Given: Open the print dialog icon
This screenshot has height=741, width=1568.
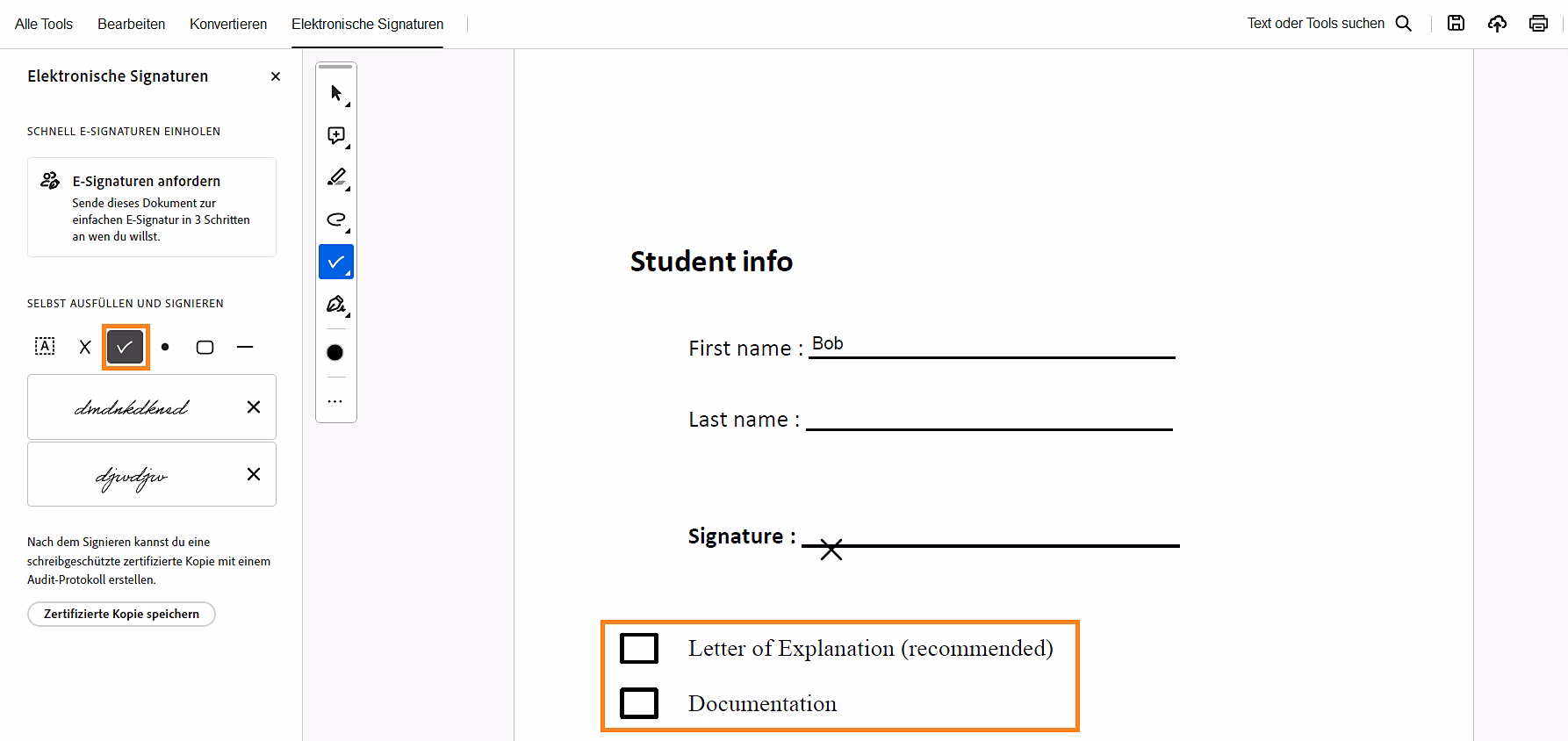Looking at the screenshot, I should point(1538,24).
